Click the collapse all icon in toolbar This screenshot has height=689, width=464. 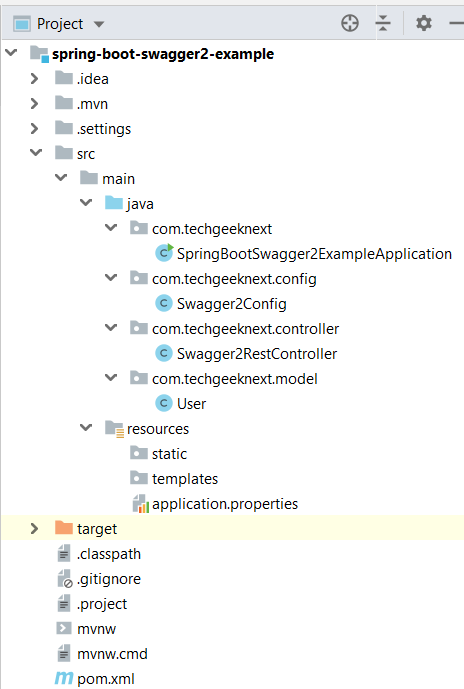coord(383,23)
